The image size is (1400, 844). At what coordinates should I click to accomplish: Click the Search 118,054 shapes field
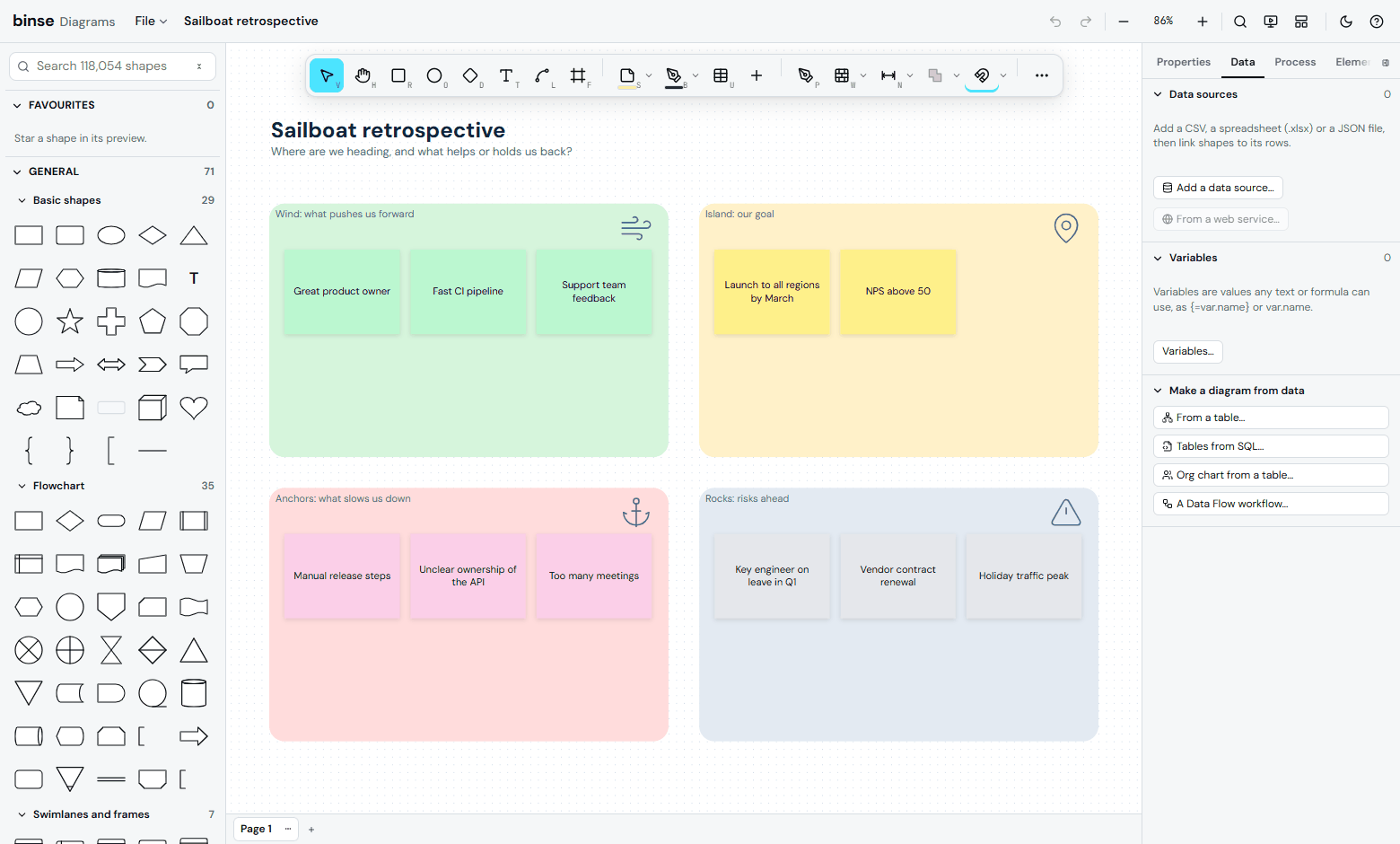[x=112, y=66]
